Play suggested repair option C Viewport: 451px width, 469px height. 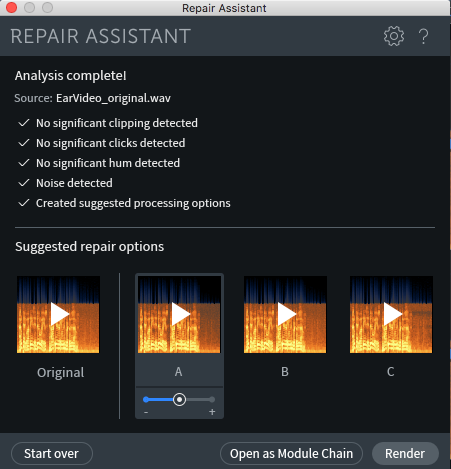[x=391, y=314]
